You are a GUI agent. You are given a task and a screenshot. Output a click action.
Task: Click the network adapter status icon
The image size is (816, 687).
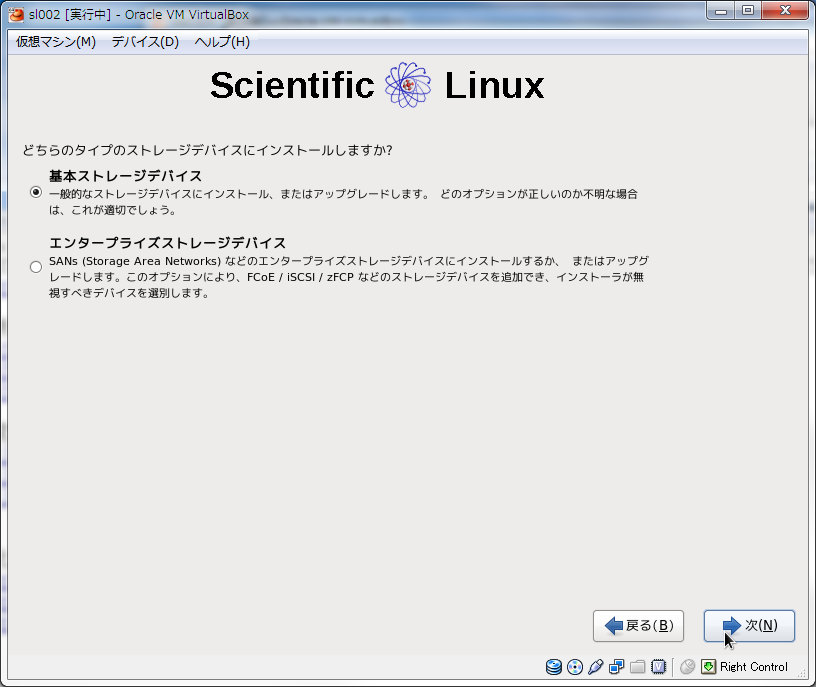[617, 667]
